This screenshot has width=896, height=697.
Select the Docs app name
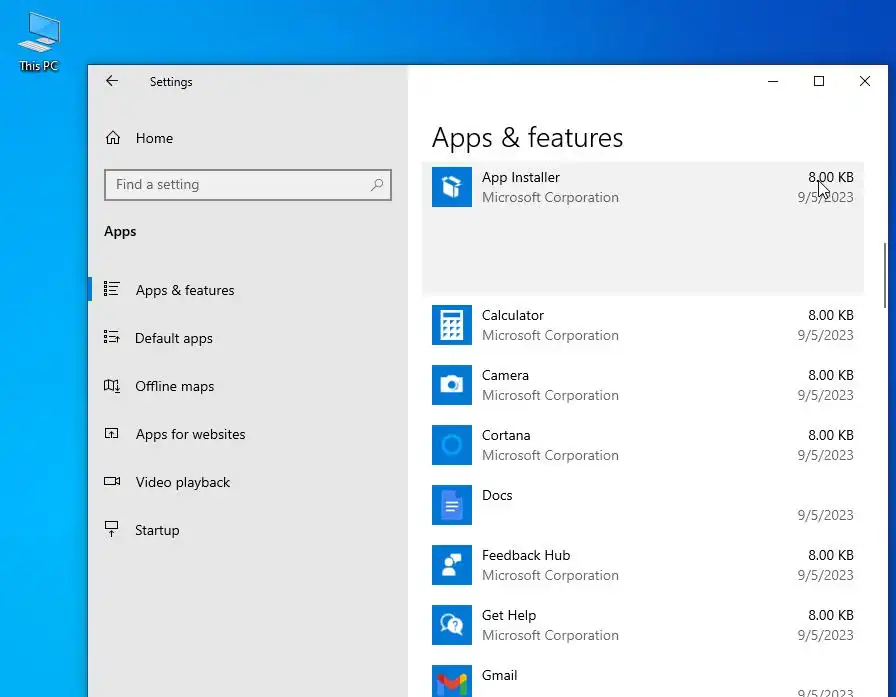click(x=497, y=495)
